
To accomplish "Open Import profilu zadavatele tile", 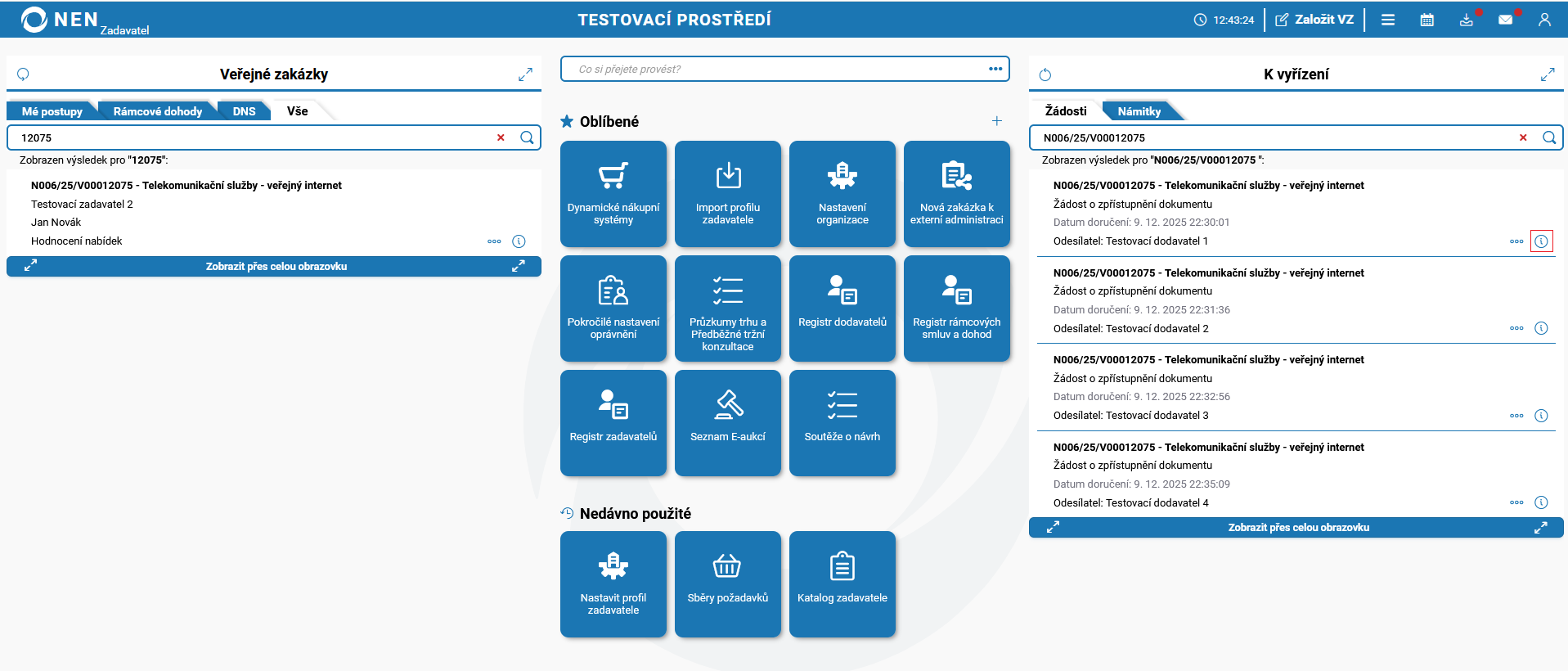I will [728, 194].
